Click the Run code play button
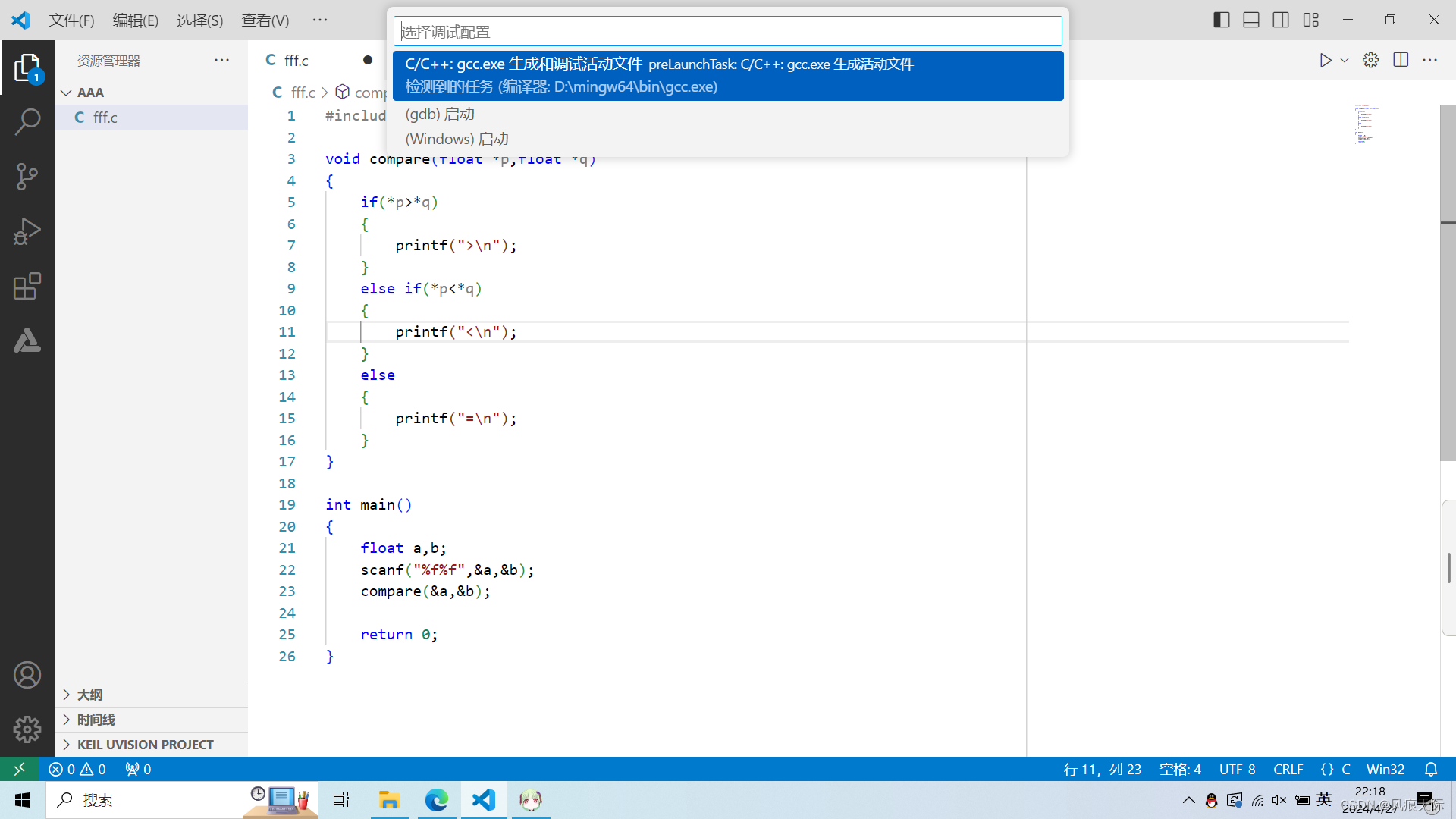 click(1325, 61)
